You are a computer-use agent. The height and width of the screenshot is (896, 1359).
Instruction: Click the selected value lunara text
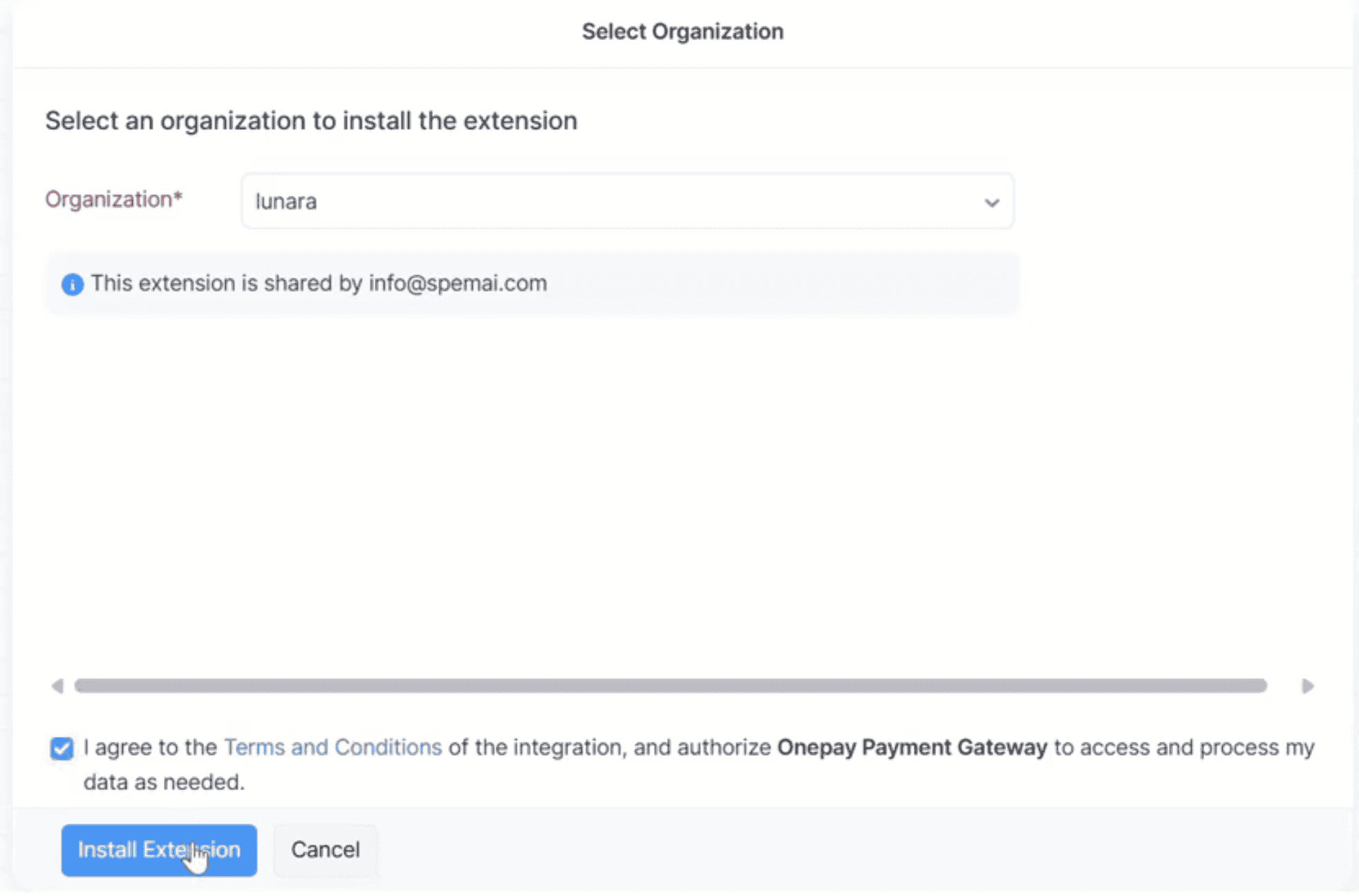(286, 201)
